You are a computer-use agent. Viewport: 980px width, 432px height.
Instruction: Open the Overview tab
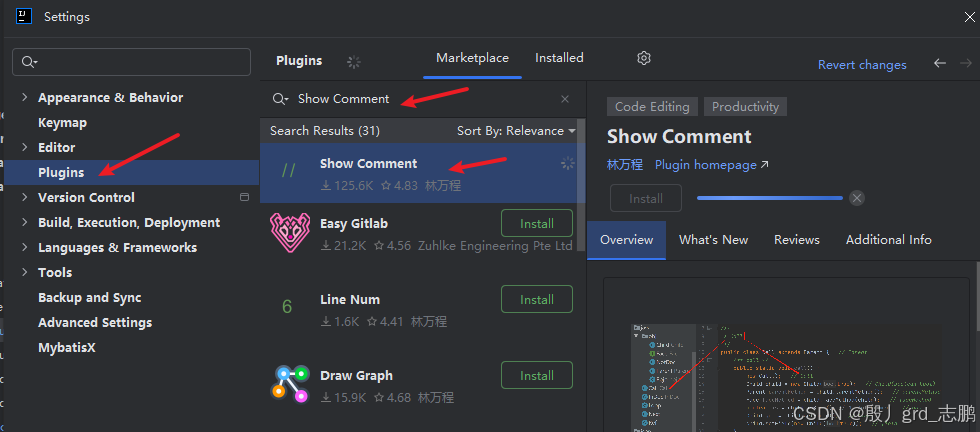coord(626,240)
